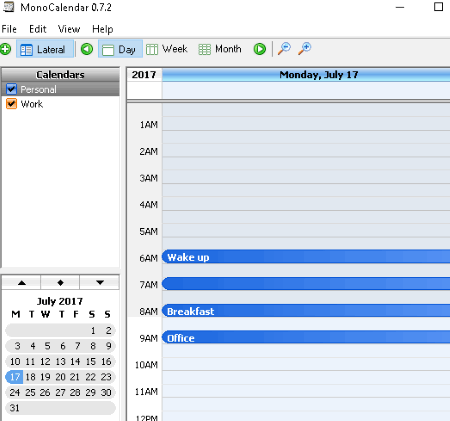Select the Office event
Screen dimensions: 450x421
coord(306,337)
